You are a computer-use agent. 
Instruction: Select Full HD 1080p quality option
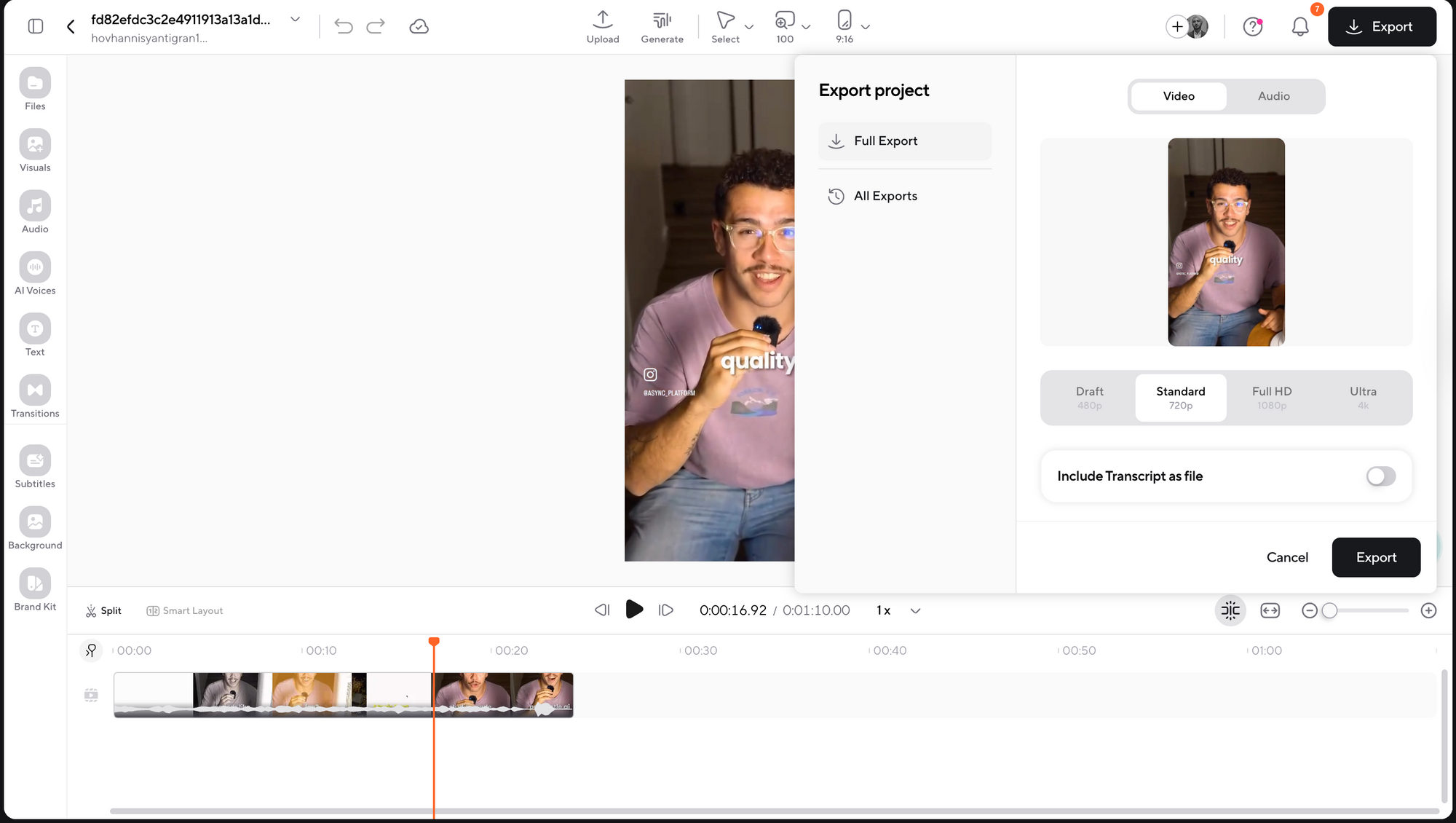pos(1271,398)
